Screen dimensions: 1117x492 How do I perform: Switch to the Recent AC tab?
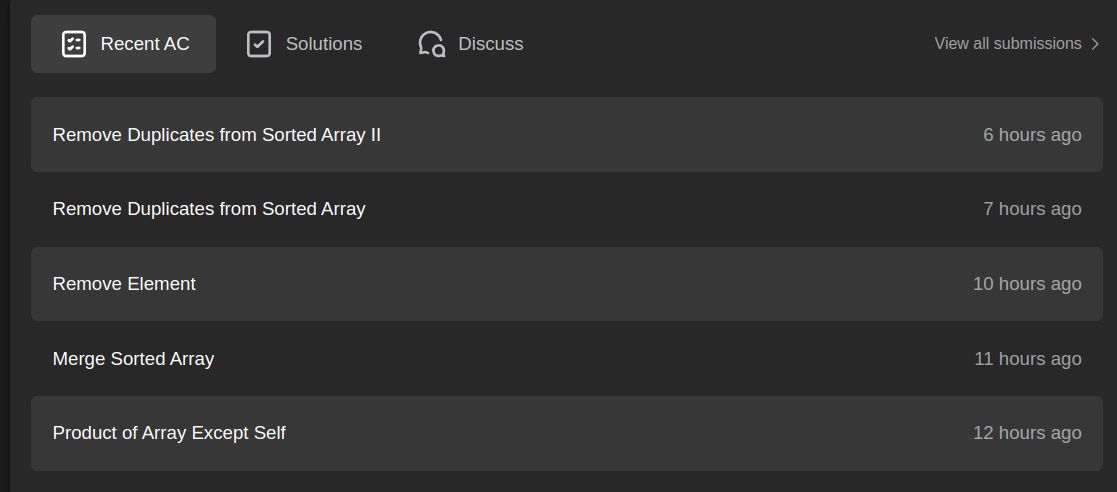click(123, 44)
